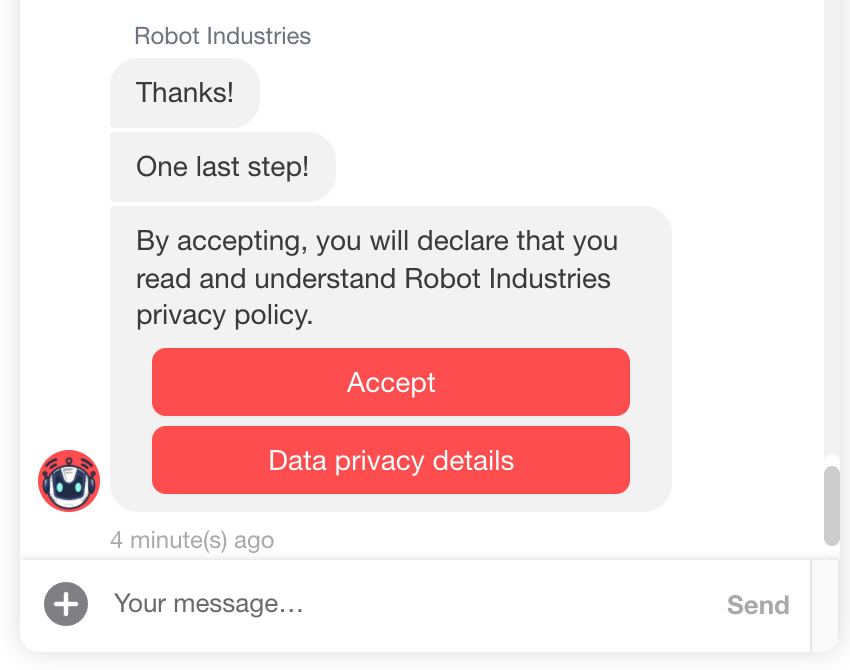
Task: Click the 'By accepting' message text
Action: click(376, 242)
